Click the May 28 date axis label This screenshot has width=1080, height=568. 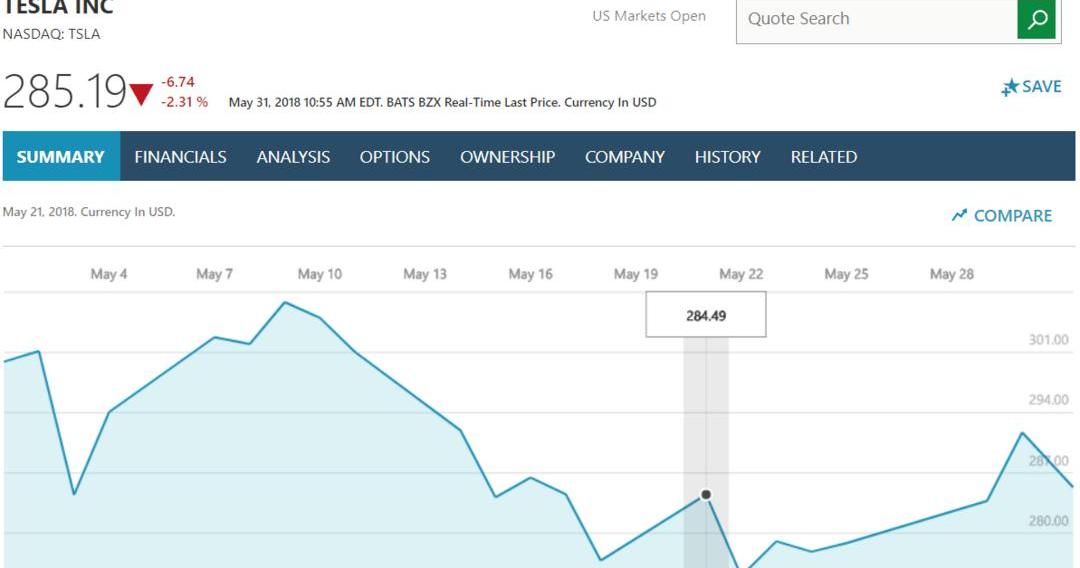951,274
